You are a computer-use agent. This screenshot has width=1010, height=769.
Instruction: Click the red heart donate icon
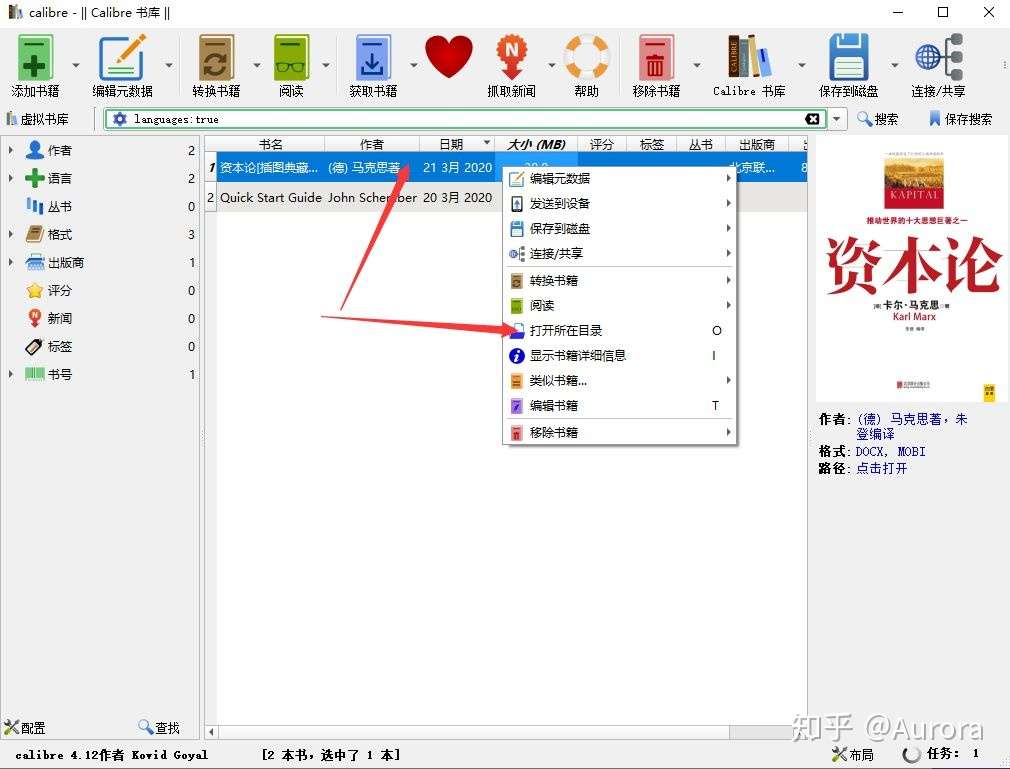coord(448,57)
